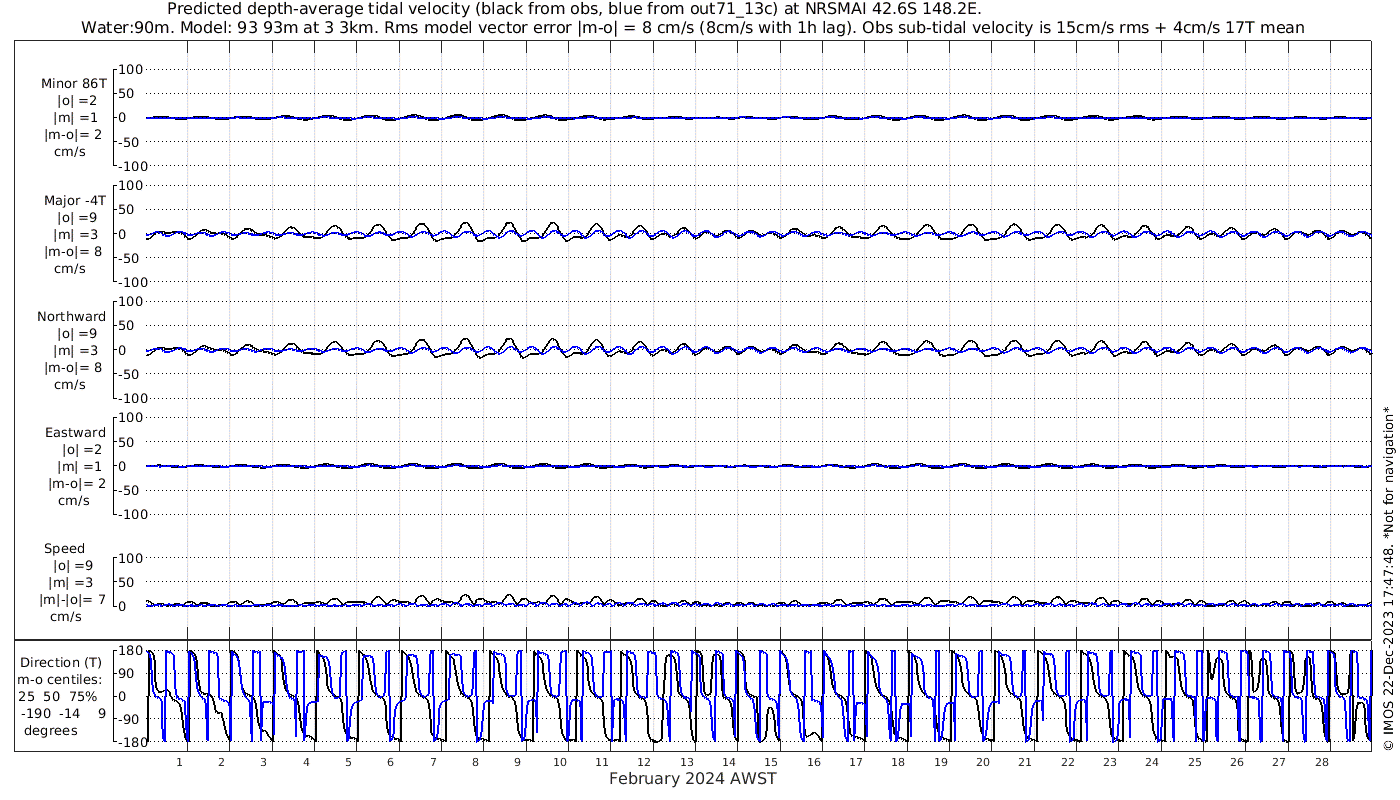Click the 'm-o centiles:' text
The height and width of the screenshot is (800, 1400).
point(59,680)
